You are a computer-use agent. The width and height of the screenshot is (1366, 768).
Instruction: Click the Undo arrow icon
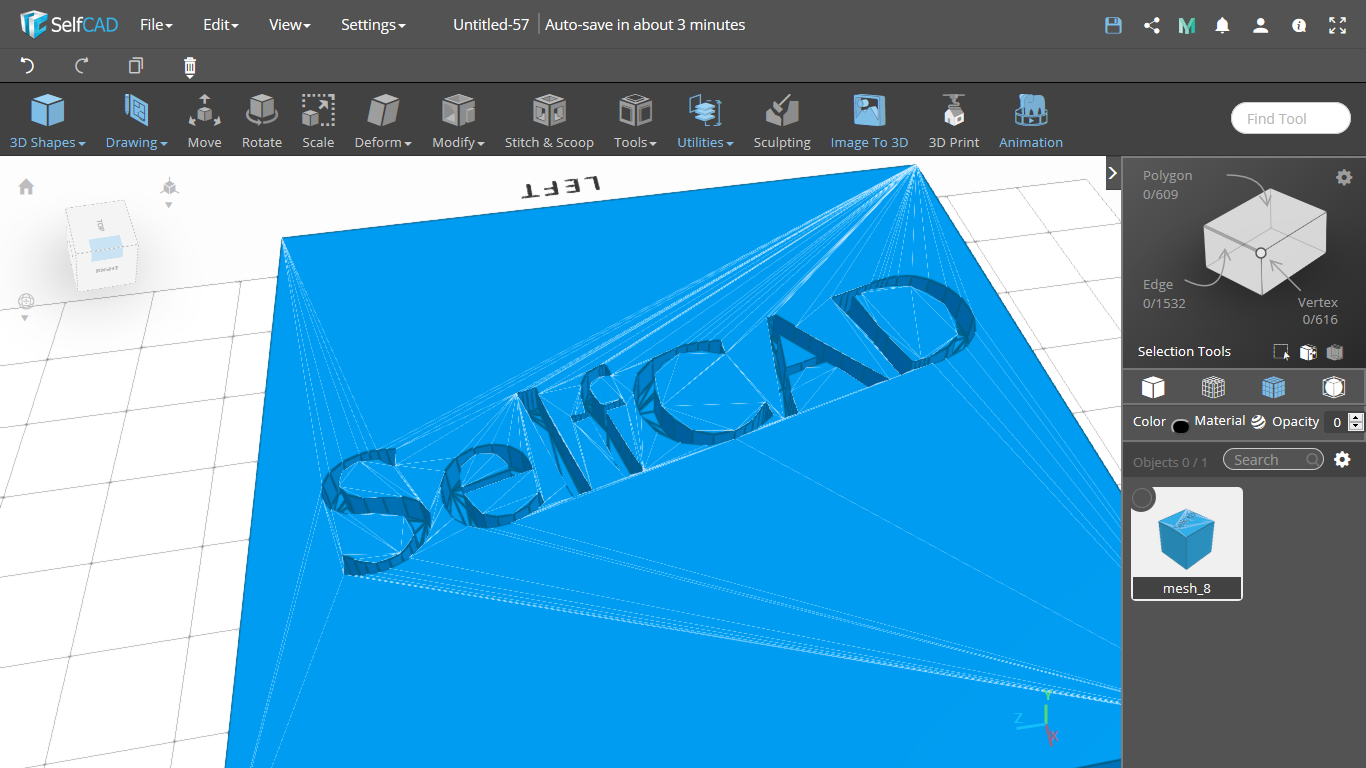27,66
